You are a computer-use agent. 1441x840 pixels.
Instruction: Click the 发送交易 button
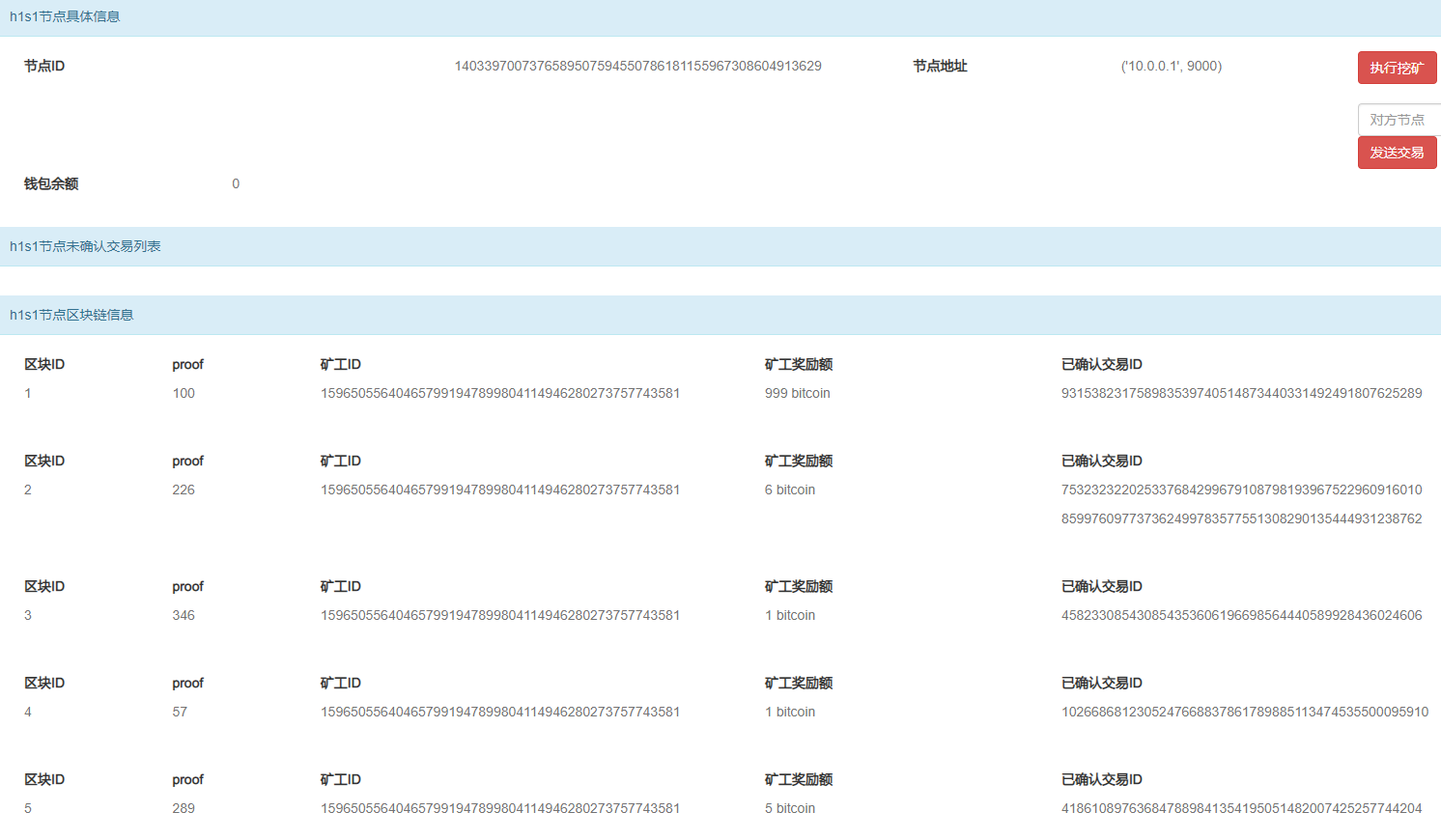point(1397,153)
